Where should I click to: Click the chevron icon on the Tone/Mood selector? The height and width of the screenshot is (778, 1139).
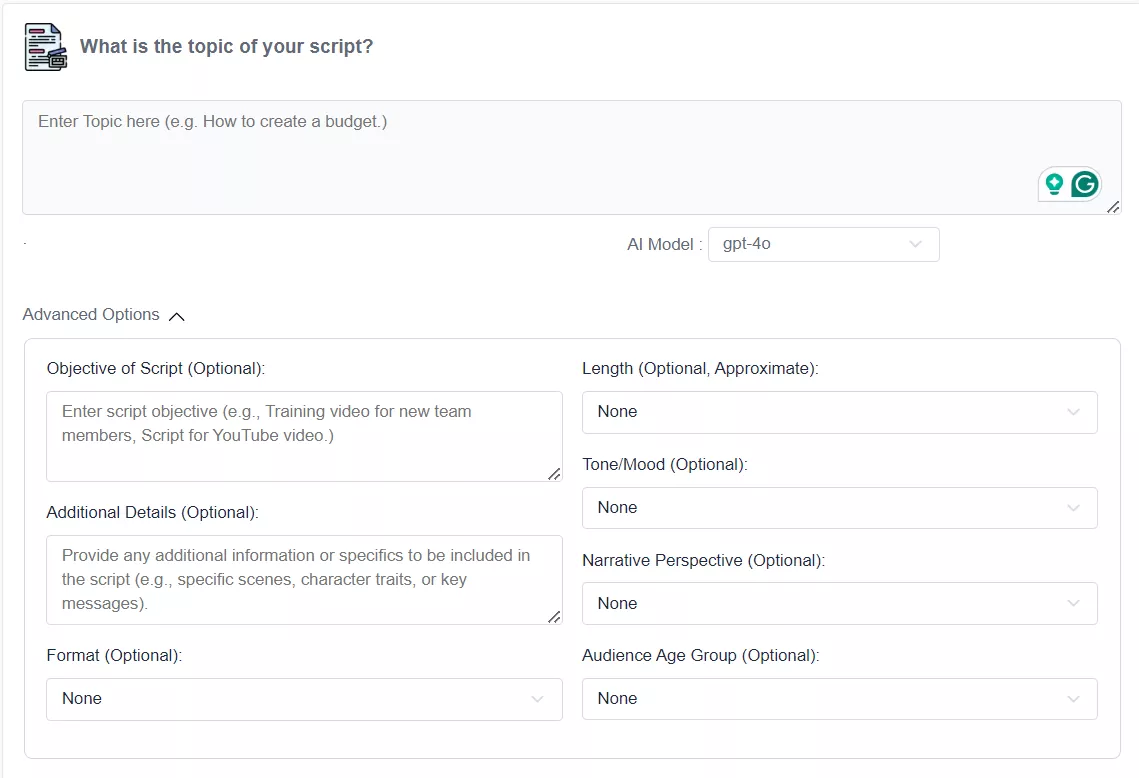[x=1074, y=508]
